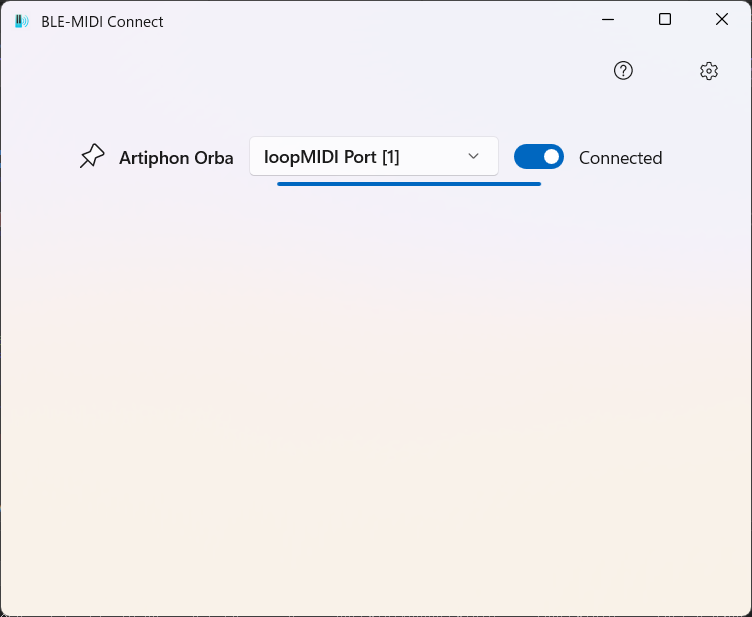Expand the MIDI port list via chevron arrow
Image resolution: width=752 pixels, height=617 pixels.
click(473, 156)
